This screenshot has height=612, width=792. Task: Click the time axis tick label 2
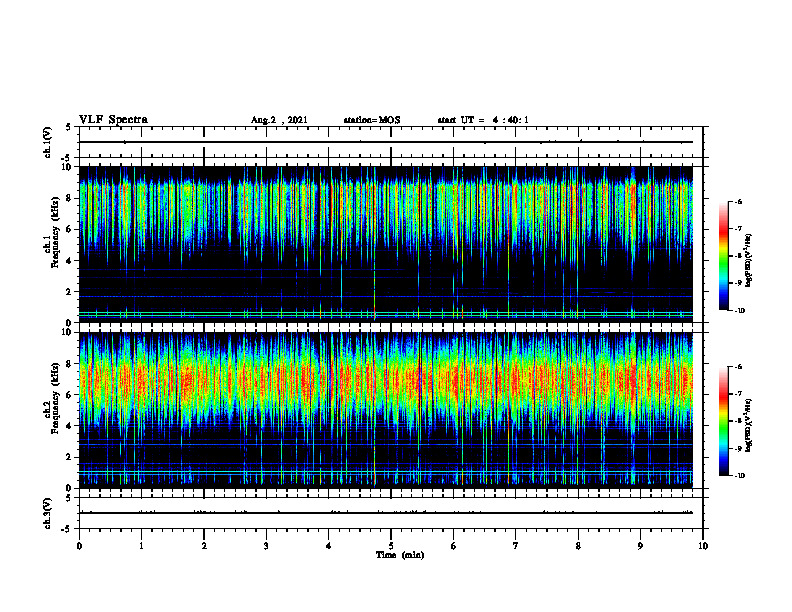[x=204, y=546]
